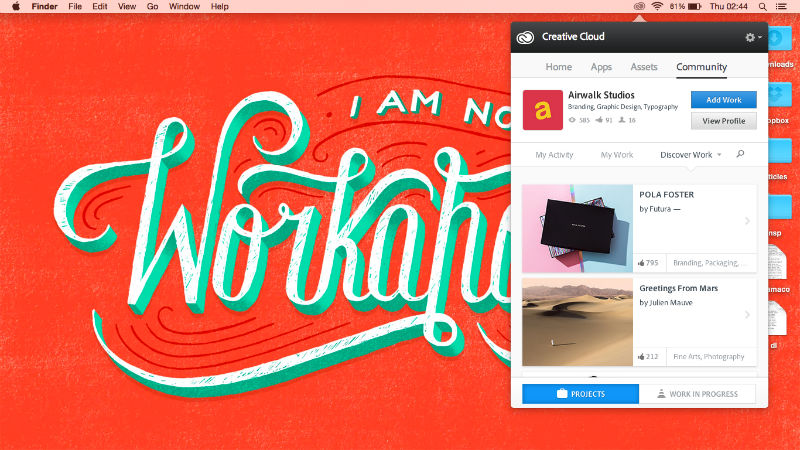Click the Add Work button

[x=723, y=100]
